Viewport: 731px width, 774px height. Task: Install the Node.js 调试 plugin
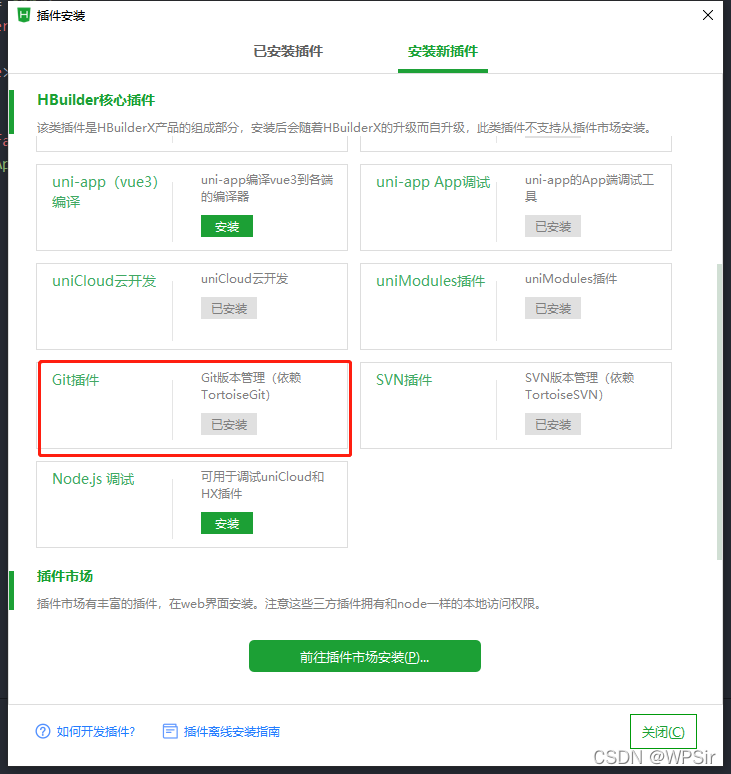(227, 523)
